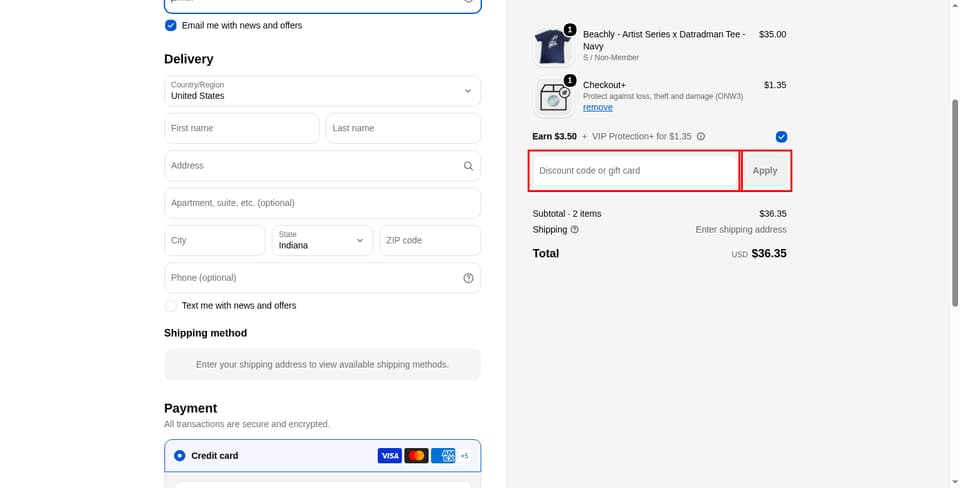Click the S / Non-Member variant text
Viewport: 960px width, 488px height.
(x=611, y=58)
